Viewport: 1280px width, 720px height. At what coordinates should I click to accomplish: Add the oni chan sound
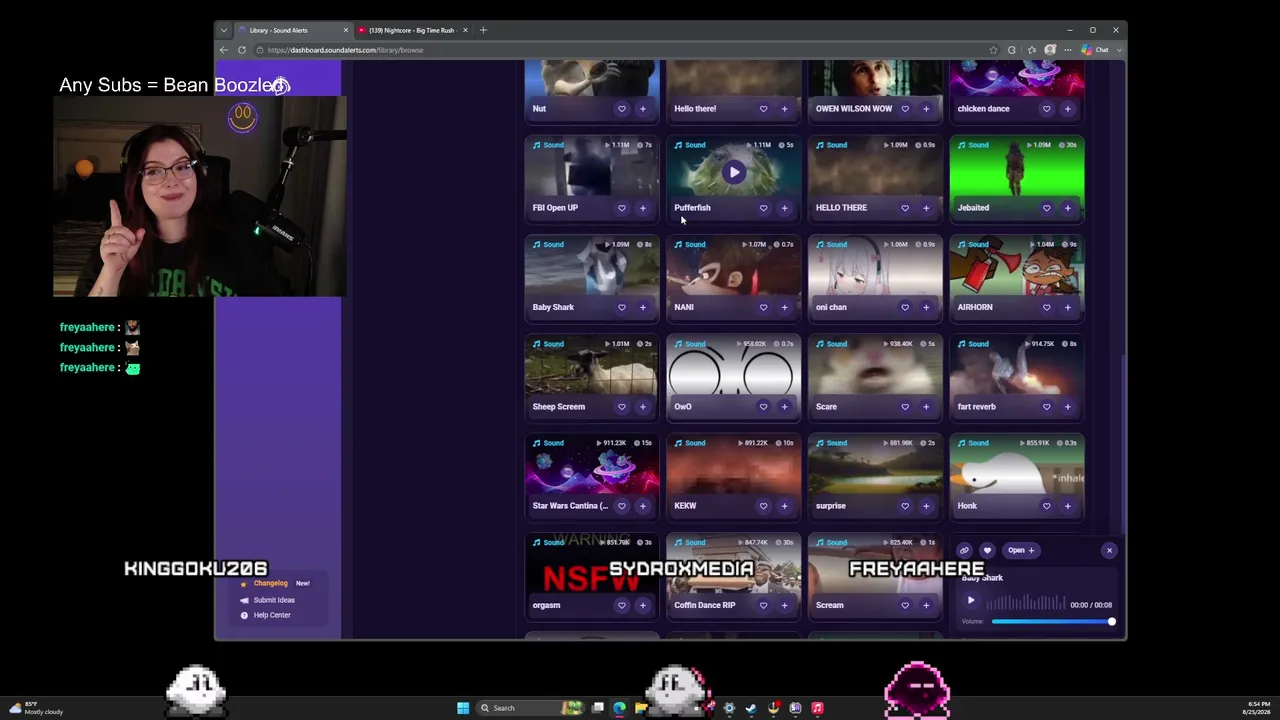[926, 307]
